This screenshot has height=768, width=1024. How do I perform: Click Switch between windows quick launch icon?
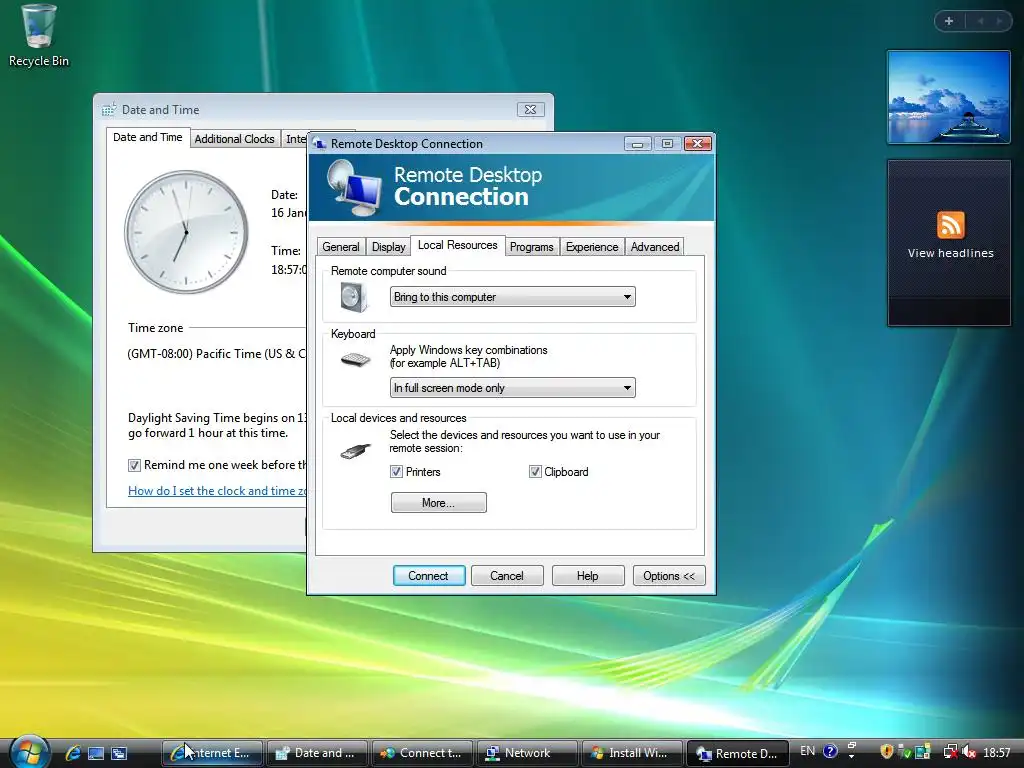click(119, 753)
